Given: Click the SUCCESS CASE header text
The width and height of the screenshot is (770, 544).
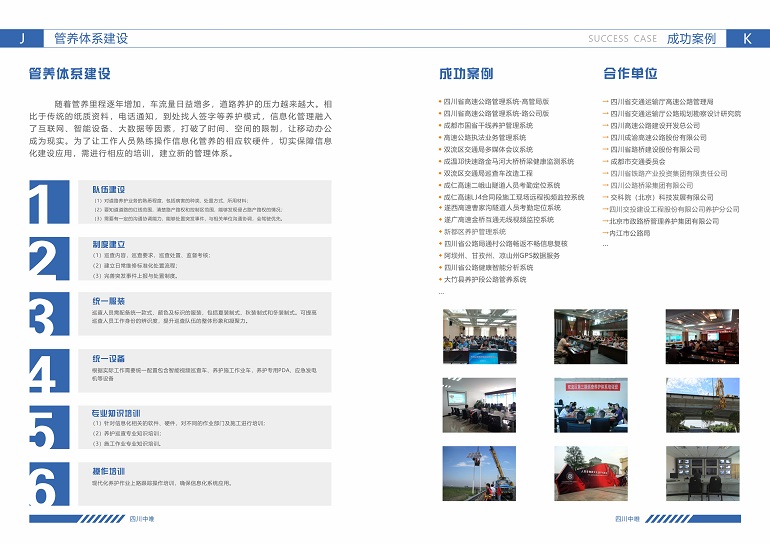Looking at the screenshot, I should [x=622, y=39].
